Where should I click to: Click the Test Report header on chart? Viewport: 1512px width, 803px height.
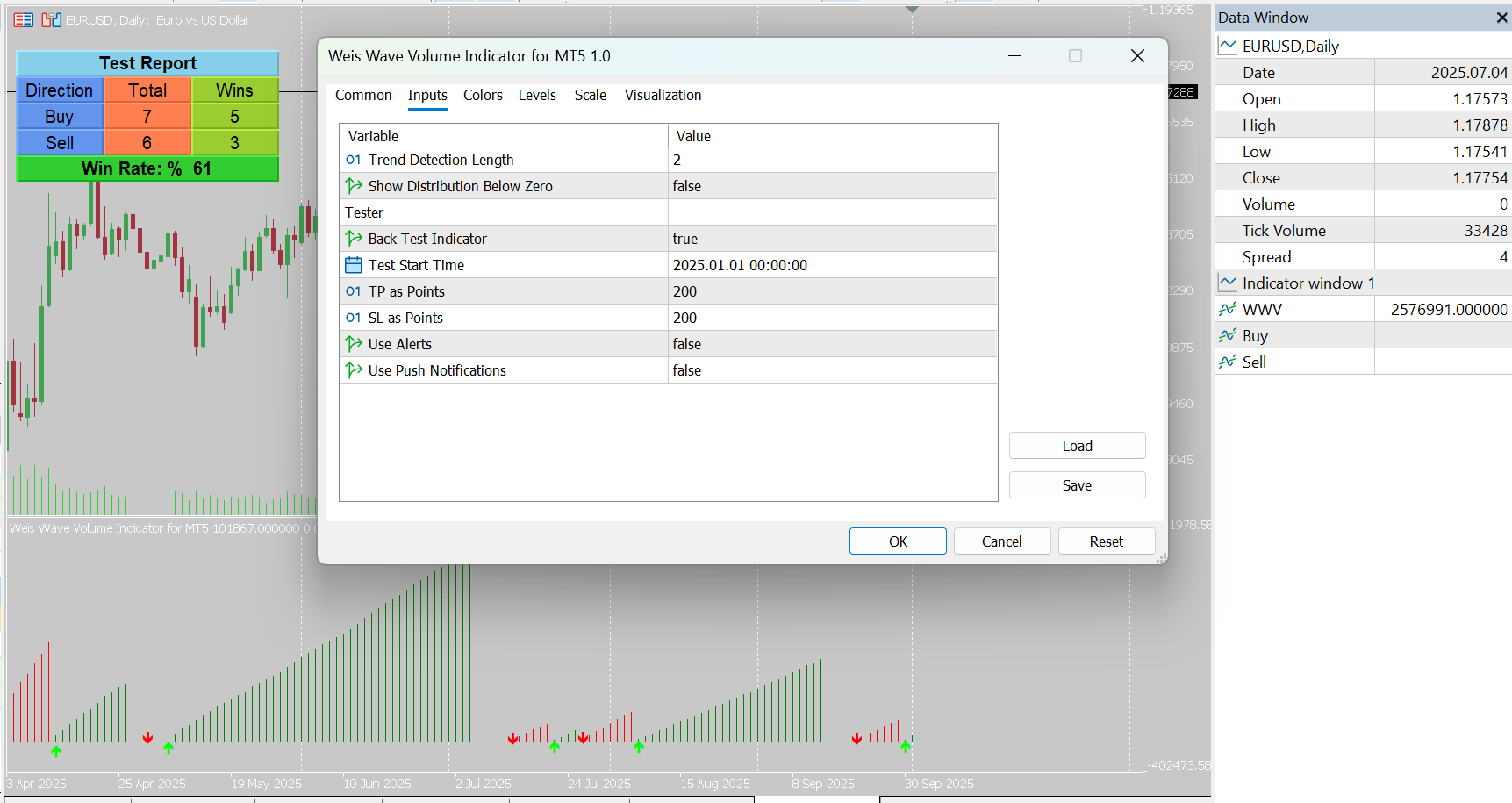147,63
